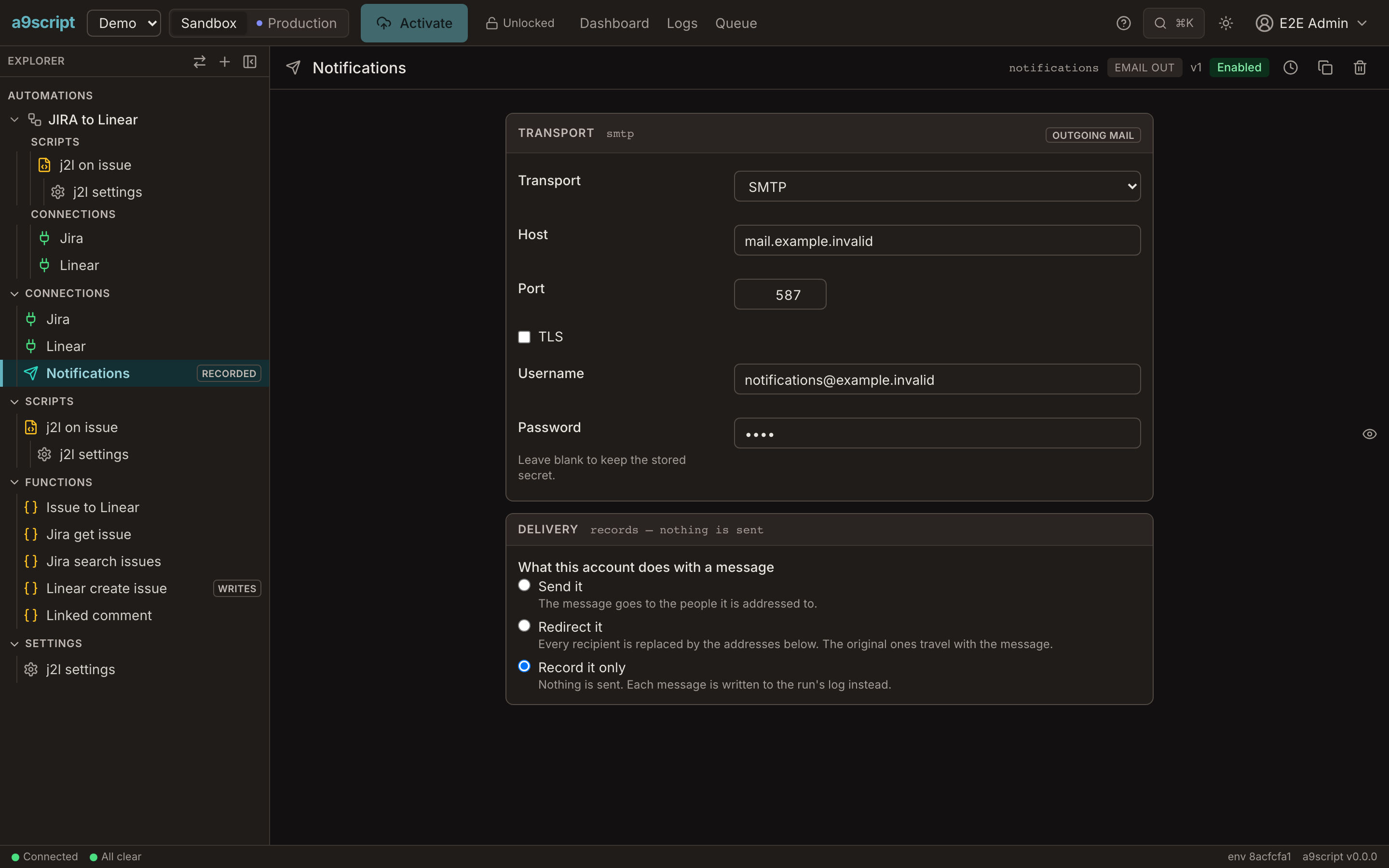Collapse the CONNECTIONS section

coord(14,293)
